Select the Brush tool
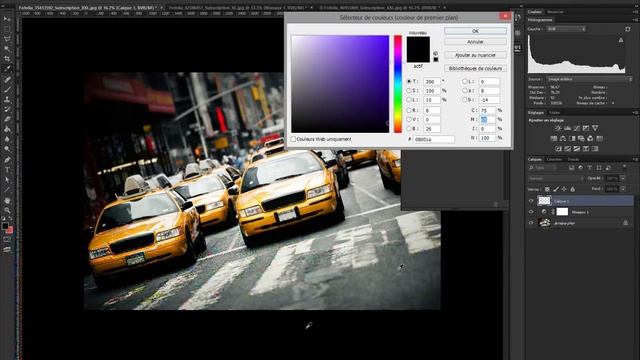The image size is (640, 360). [x=7, y=89]
